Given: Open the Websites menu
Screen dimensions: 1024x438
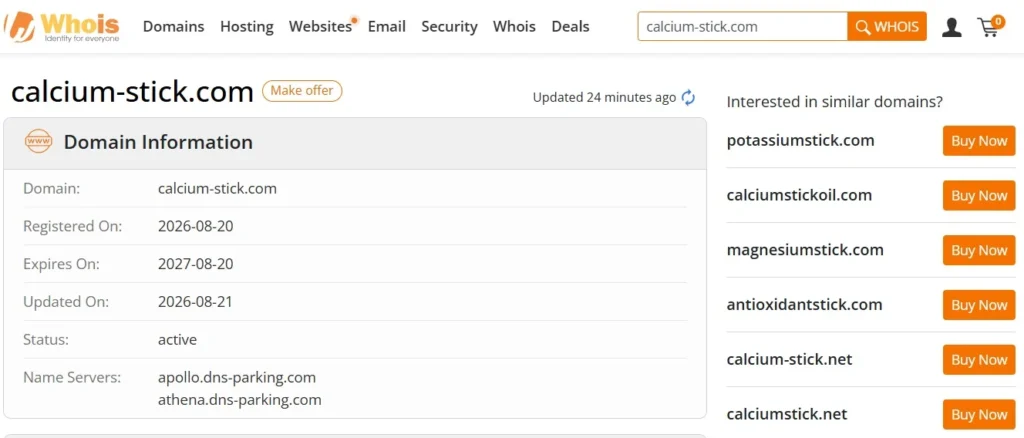Looking at the screenshot, I should (x=321, y=27).
